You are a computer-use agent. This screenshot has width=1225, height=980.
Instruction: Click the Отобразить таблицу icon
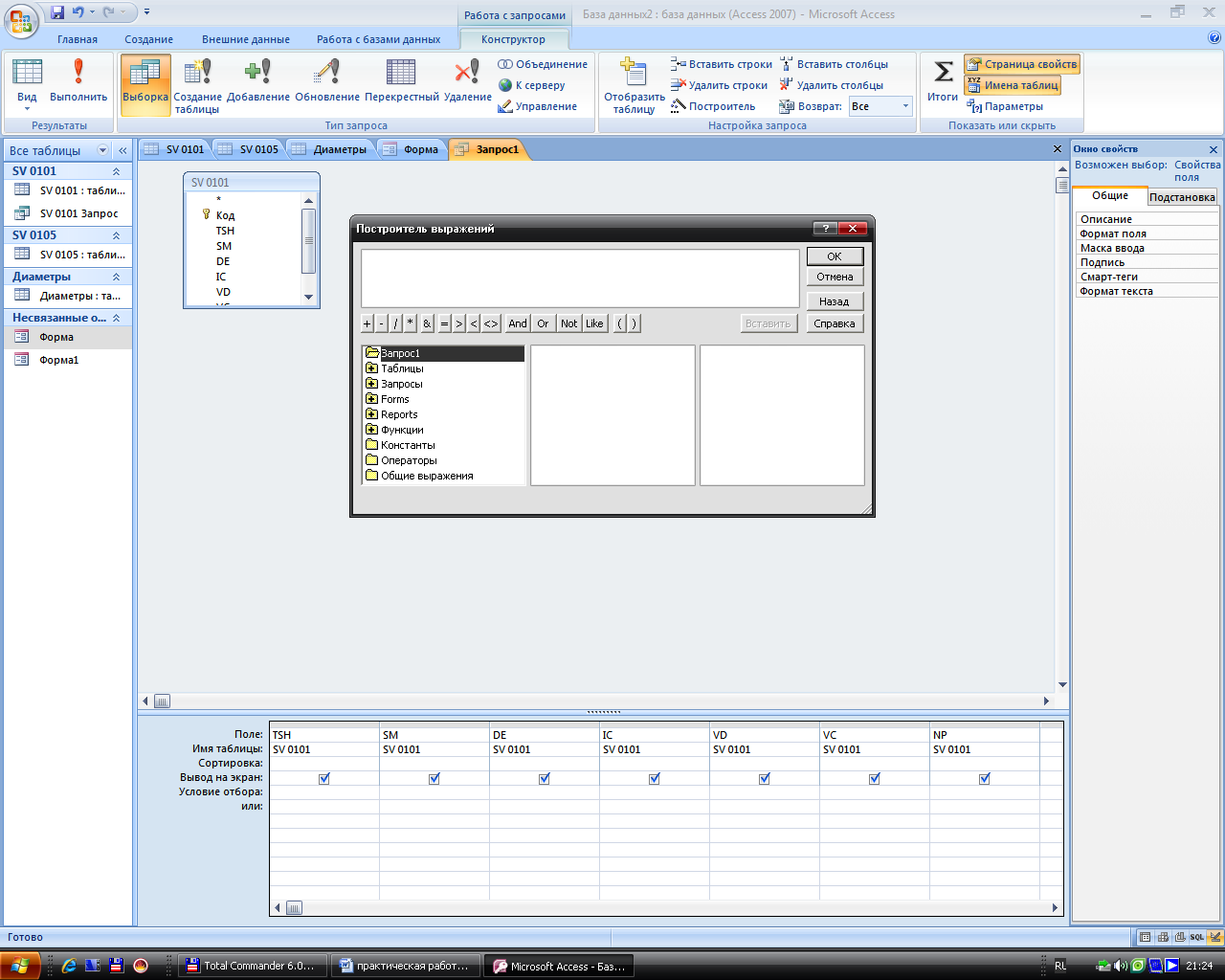point(634,73)
